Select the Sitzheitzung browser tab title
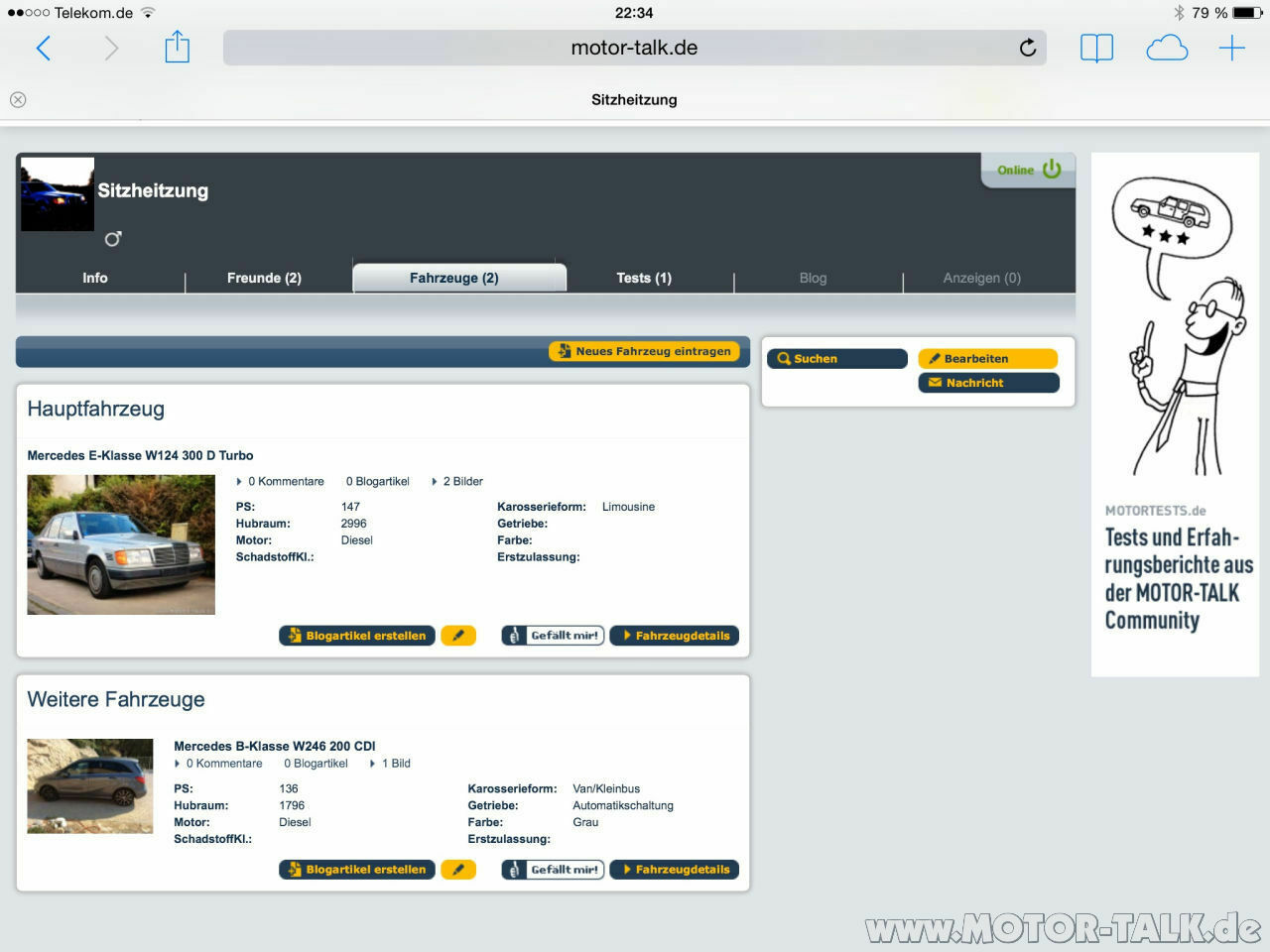Viewport: 1270px width, 952px height. tap(634, 99)
